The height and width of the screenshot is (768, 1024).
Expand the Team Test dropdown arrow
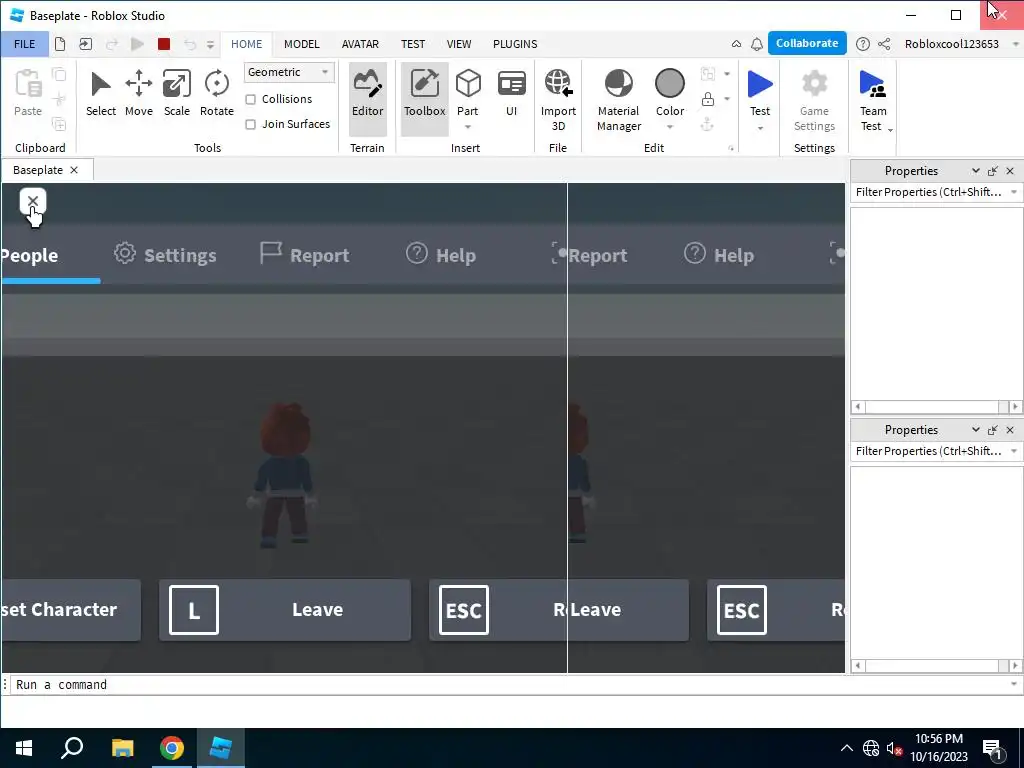click(889, 130)
